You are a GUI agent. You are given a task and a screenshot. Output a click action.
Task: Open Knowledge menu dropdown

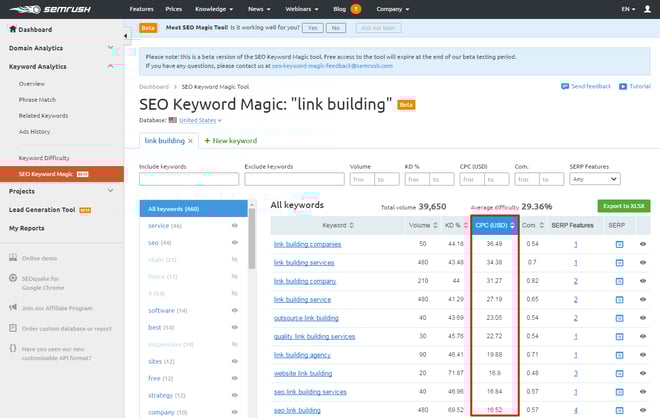[214, 9]
